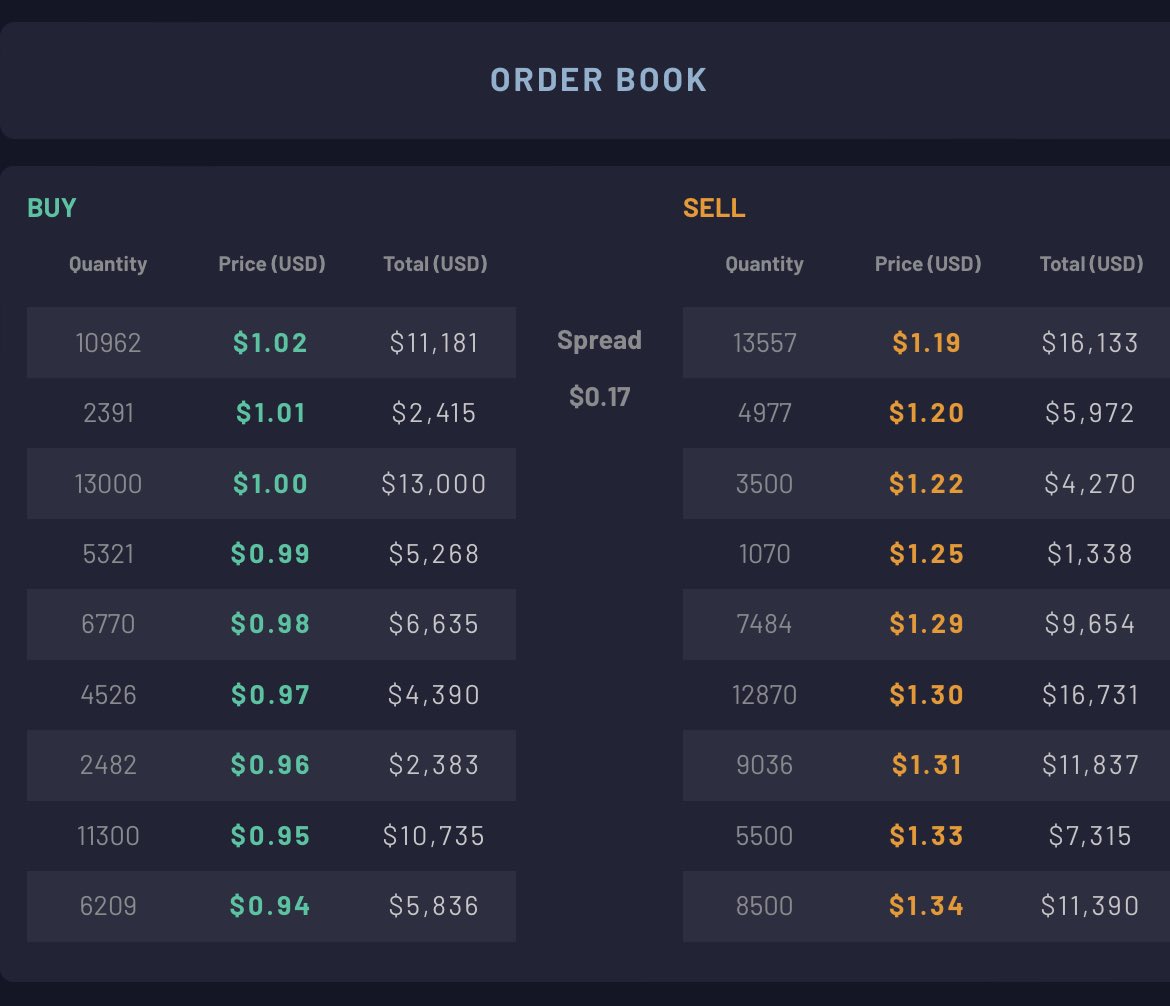The image size is (1170, 1006).
Task: Select buy total $4,390
Action: pos(434,695)
